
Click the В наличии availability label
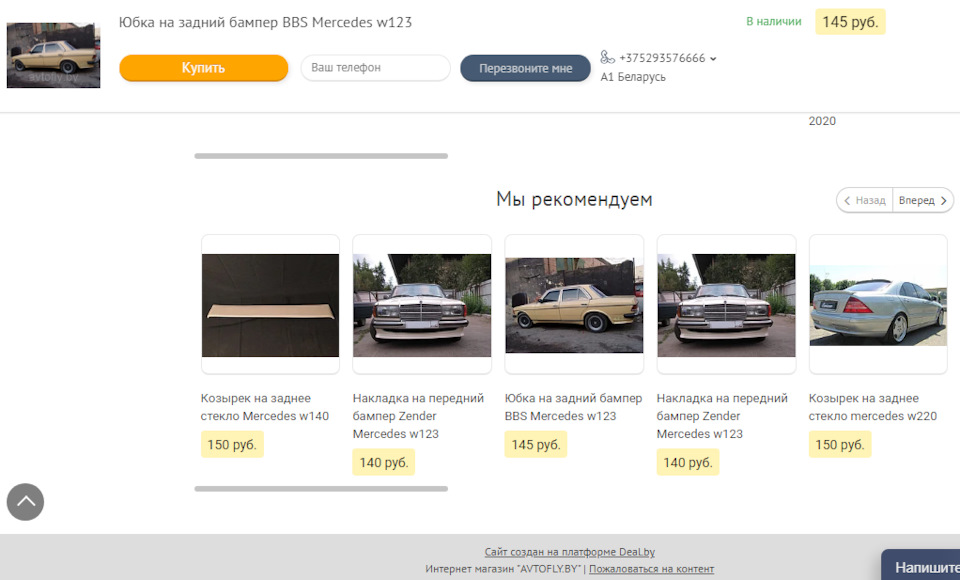click(x=773, y=21)
